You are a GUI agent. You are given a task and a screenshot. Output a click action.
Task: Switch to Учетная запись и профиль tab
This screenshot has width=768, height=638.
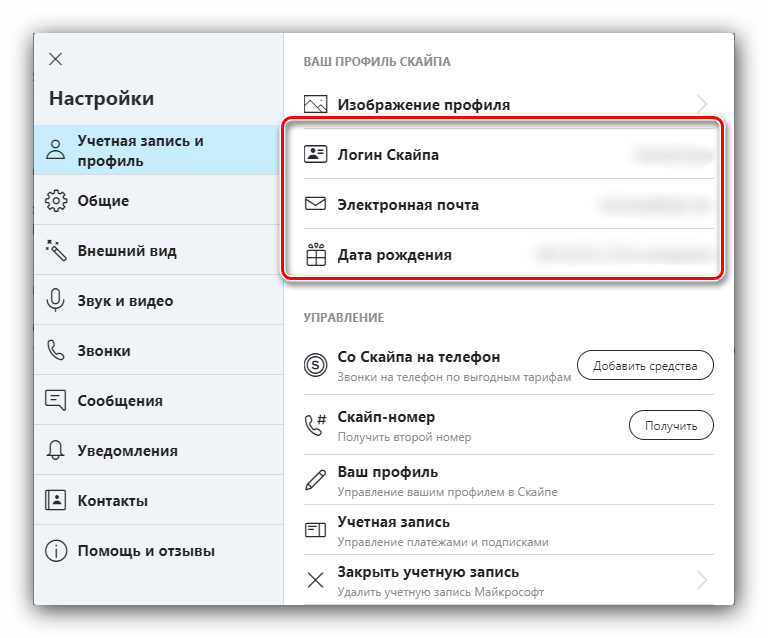[x=156, y=151]
